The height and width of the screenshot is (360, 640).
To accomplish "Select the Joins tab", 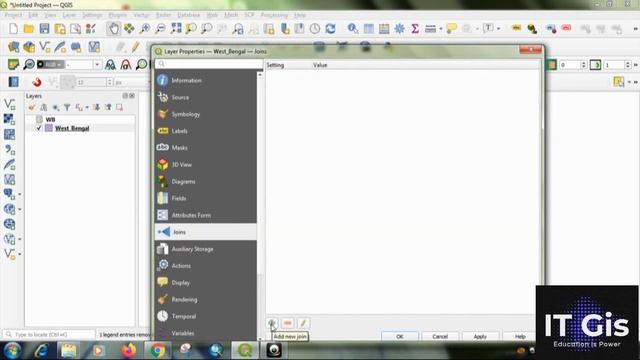I will pyautogui.click(x=206, y=232).
